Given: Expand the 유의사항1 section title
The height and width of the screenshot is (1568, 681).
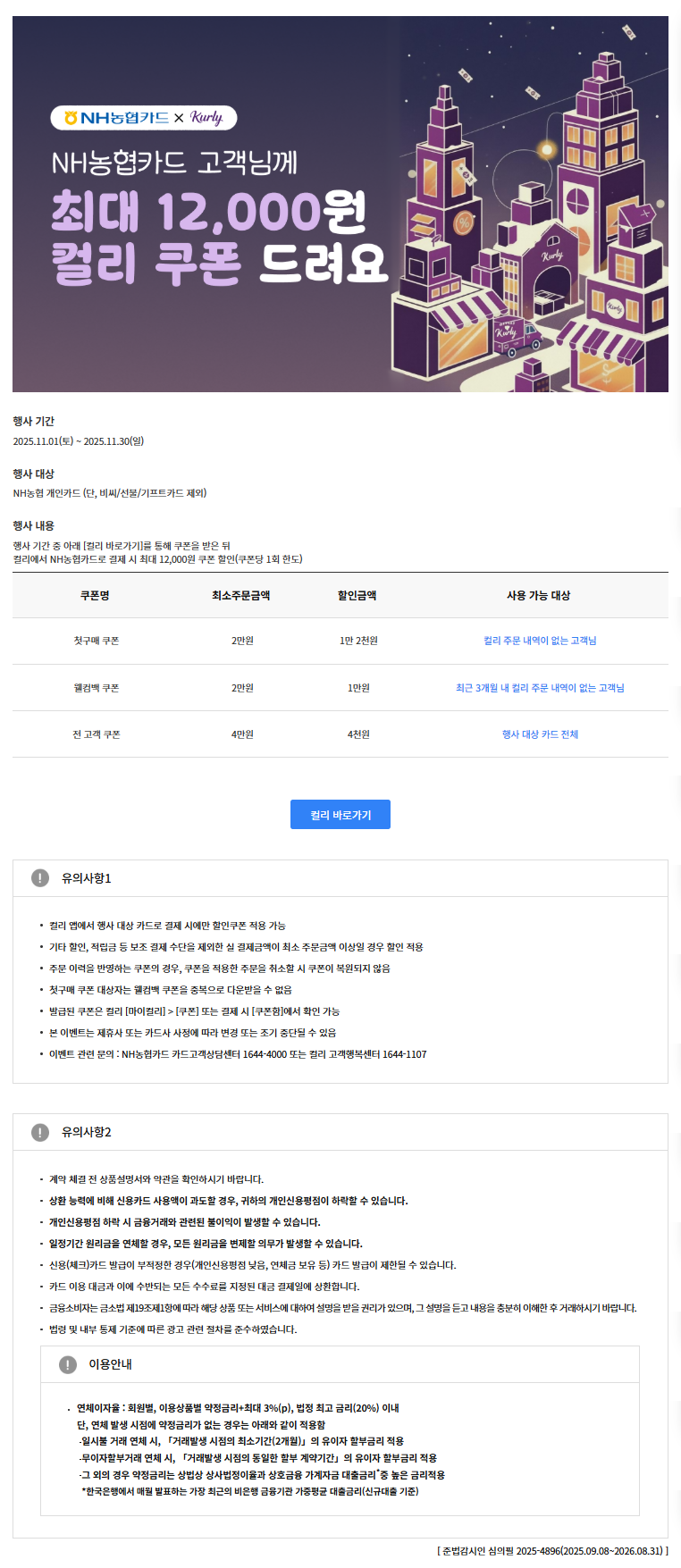Looking at the screenshot, I should (x=87, y=878).
